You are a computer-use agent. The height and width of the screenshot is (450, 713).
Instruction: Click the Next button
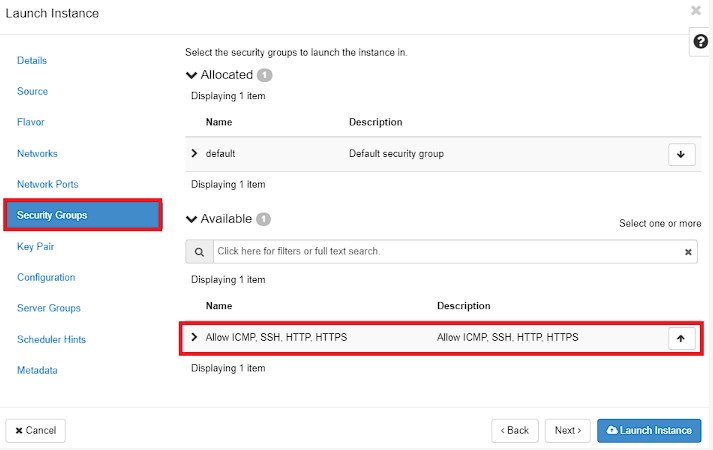[x=567, y=430]
